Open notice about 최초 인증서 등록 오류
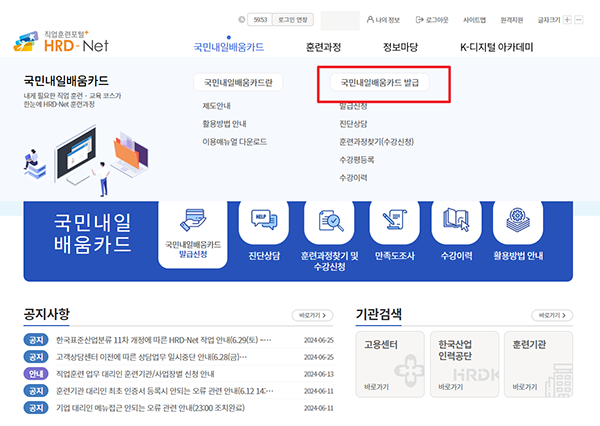The width and height of the screenshot is (600, 426). point(165,391)
